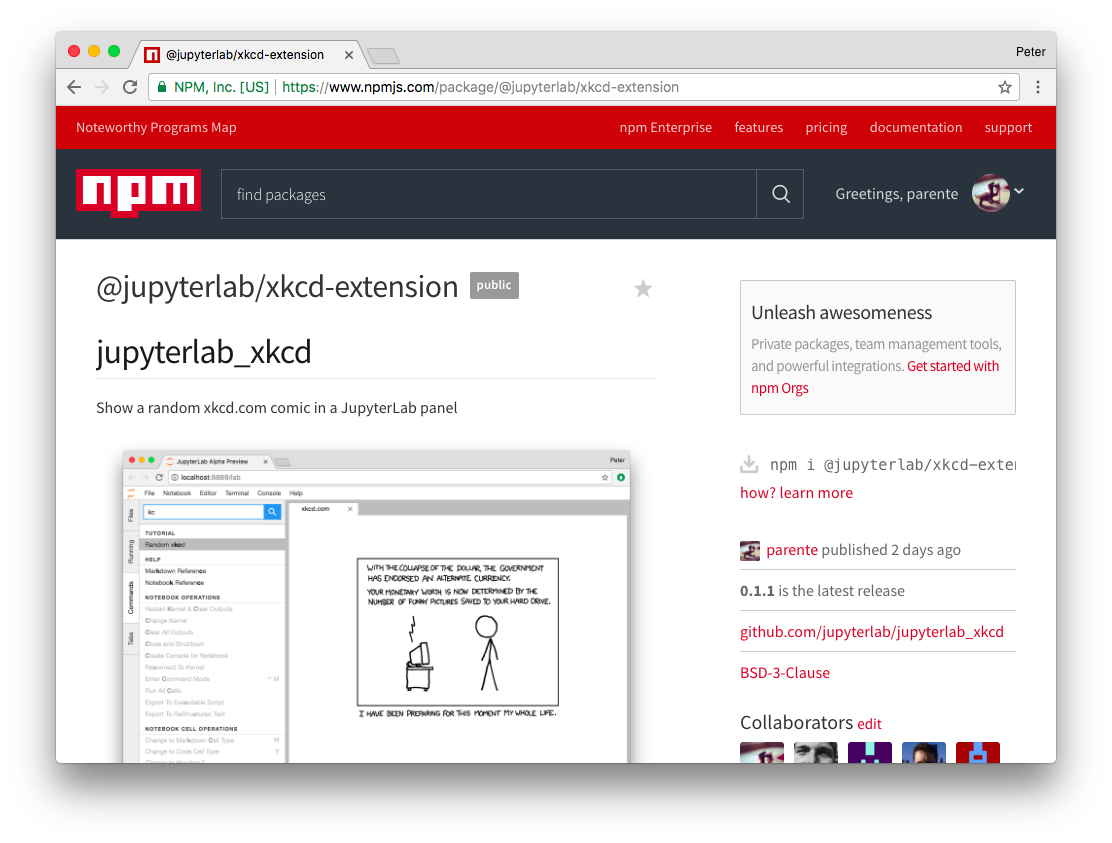
Task: Open the Noteworthy Programs Map link
Action: [x=156, y=128]
